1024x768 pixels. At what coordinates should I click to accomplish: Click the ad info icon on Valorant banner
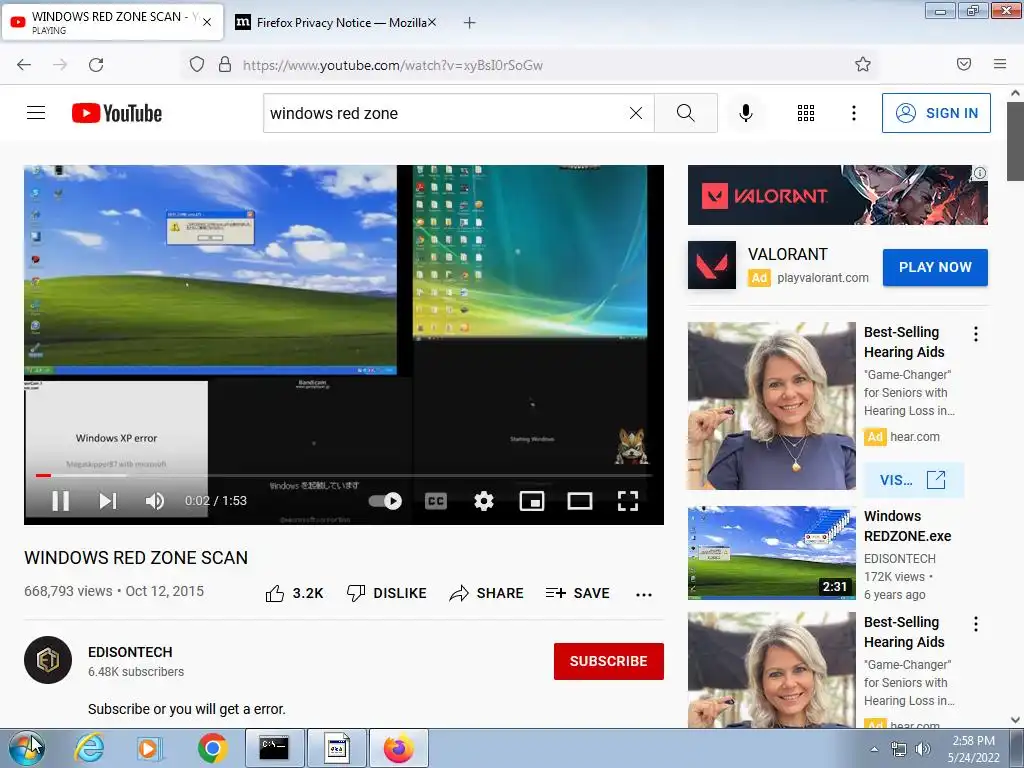[980, 173]
